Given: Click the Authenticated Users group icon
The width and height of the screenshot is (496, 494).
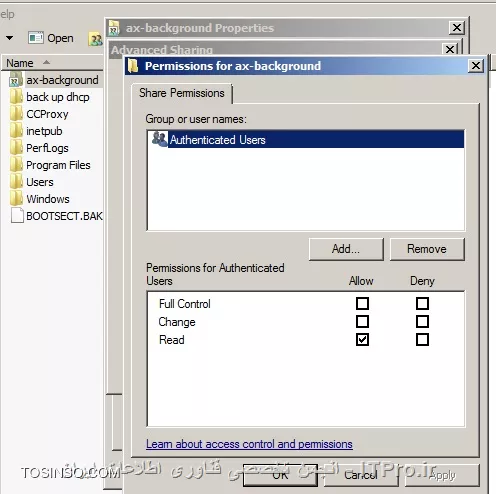Looking at the screenshot, I should click(160, 139).
